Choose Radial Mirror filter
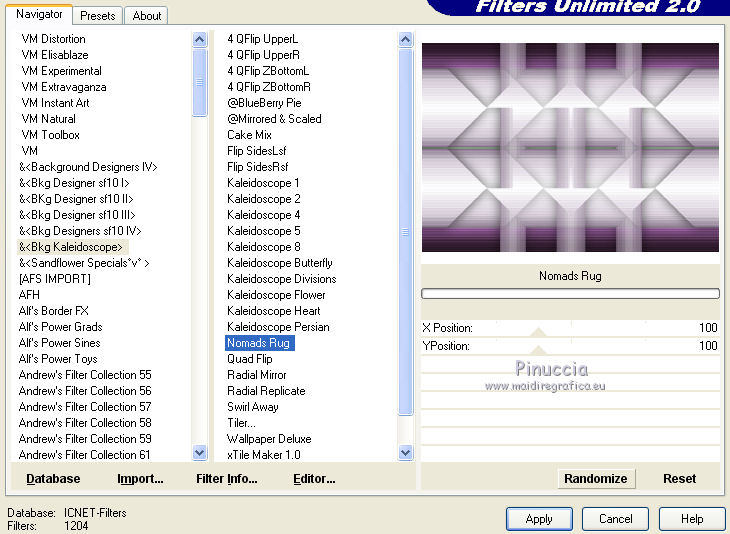730x534 pixels. click(257, 375)
